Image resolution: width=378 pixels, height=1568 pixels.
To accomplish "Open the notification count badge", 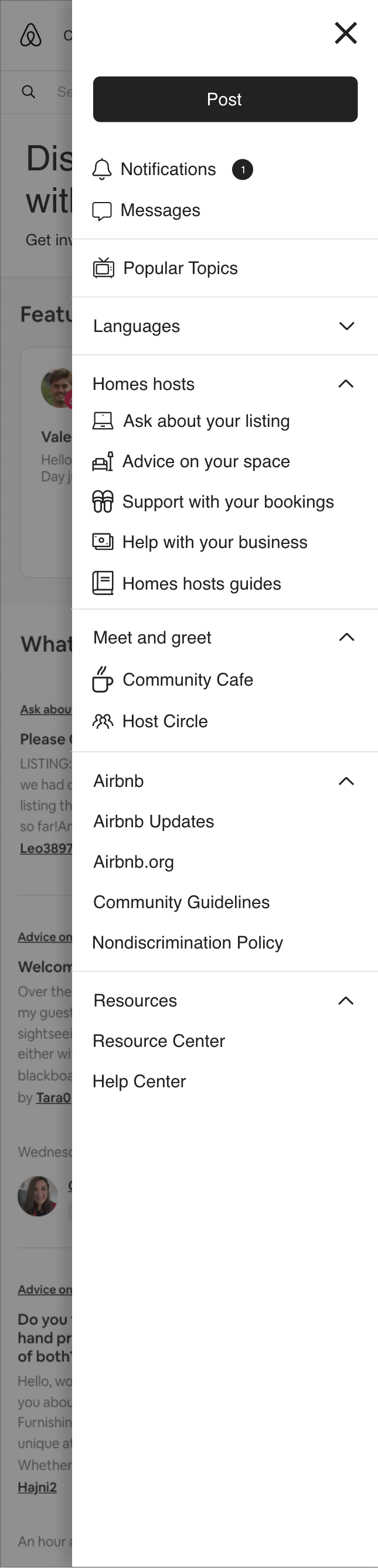I will [243, 169].
